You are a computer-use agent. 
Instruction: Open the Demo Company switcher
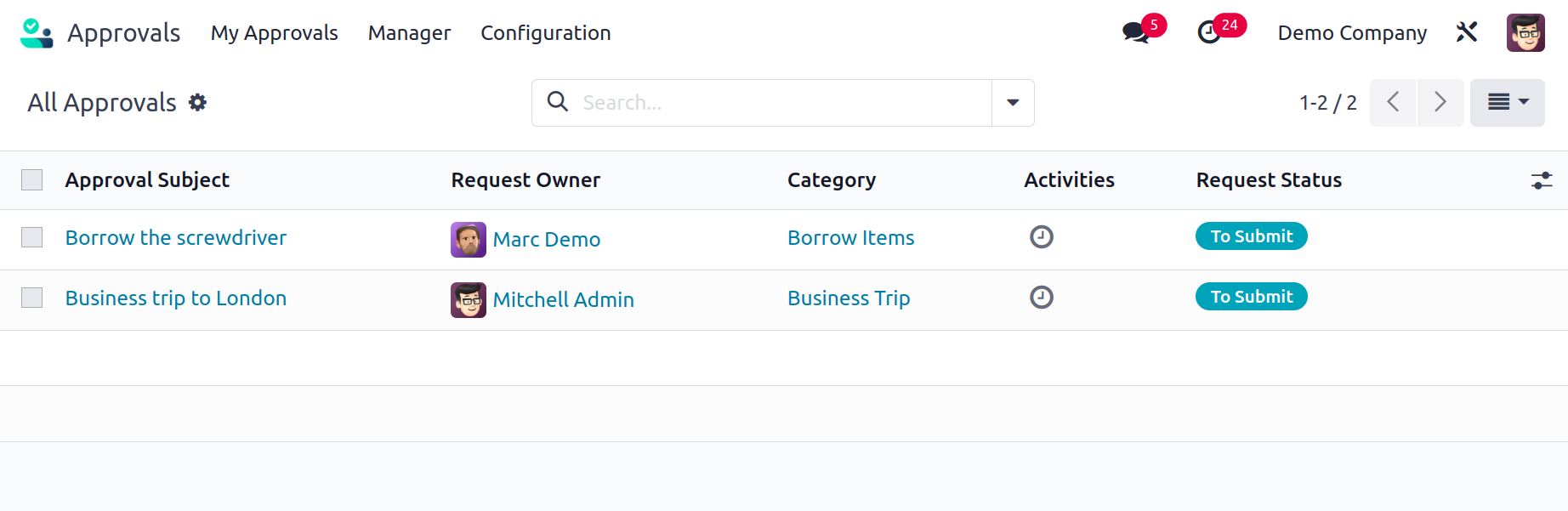coord(1352,33)
